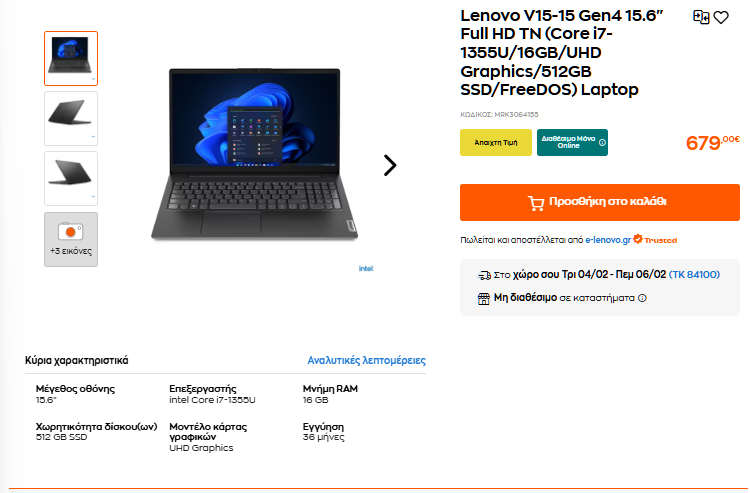Click info icon beside store availability

tap(642, 298)
